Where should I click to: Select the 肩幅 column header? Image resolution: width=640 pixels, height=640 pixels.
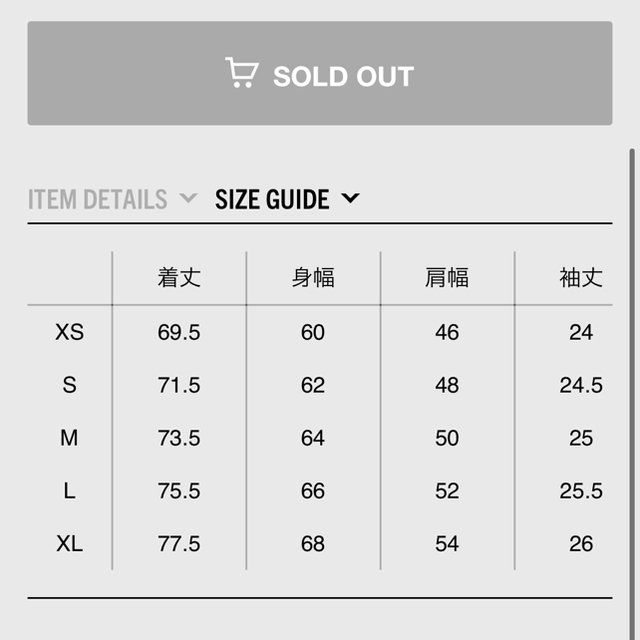[447, 278]
